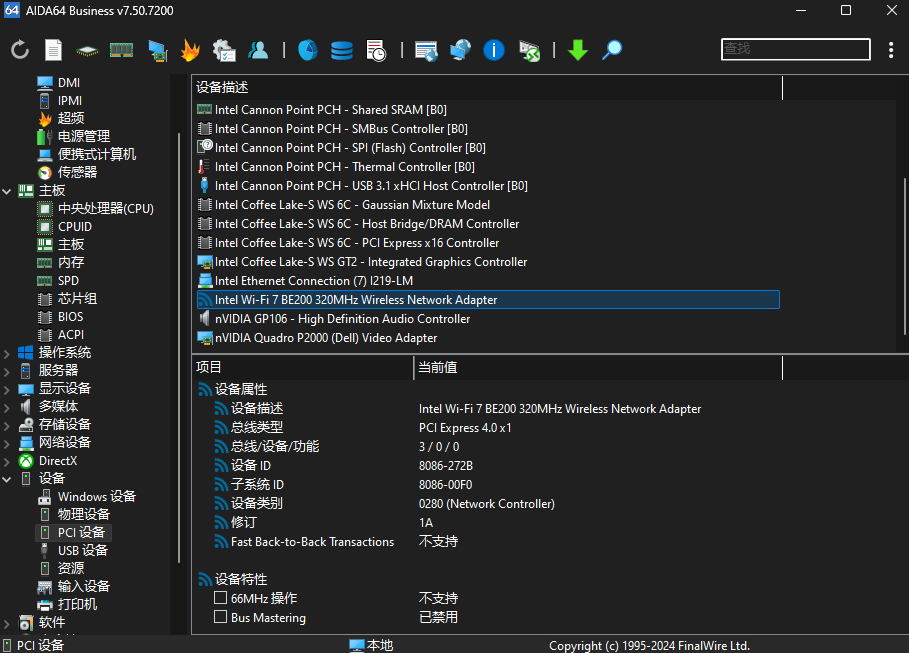Click the green memory module toolbar icon

point(122,50)
